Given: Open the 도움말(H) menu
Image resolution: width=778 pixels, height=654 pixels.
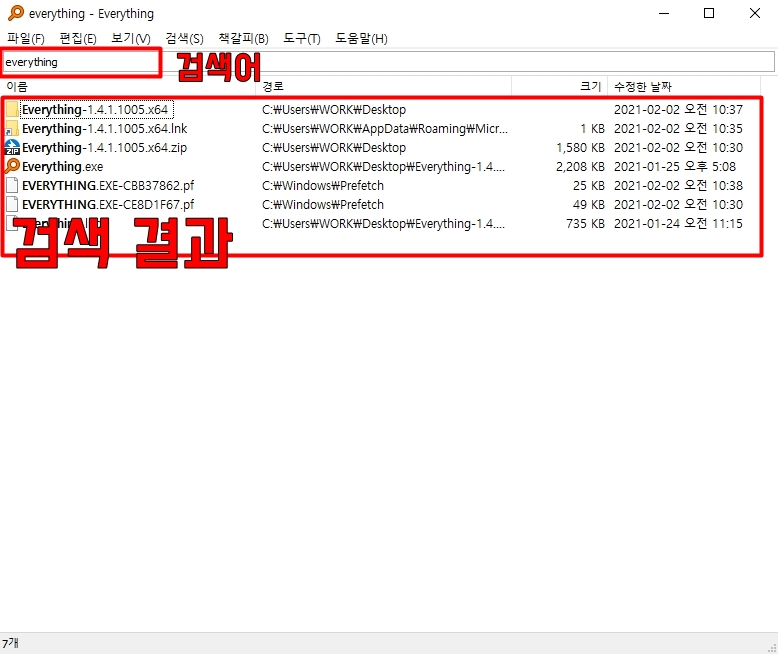Looking at the screenshot, I should tap(361, 39).
